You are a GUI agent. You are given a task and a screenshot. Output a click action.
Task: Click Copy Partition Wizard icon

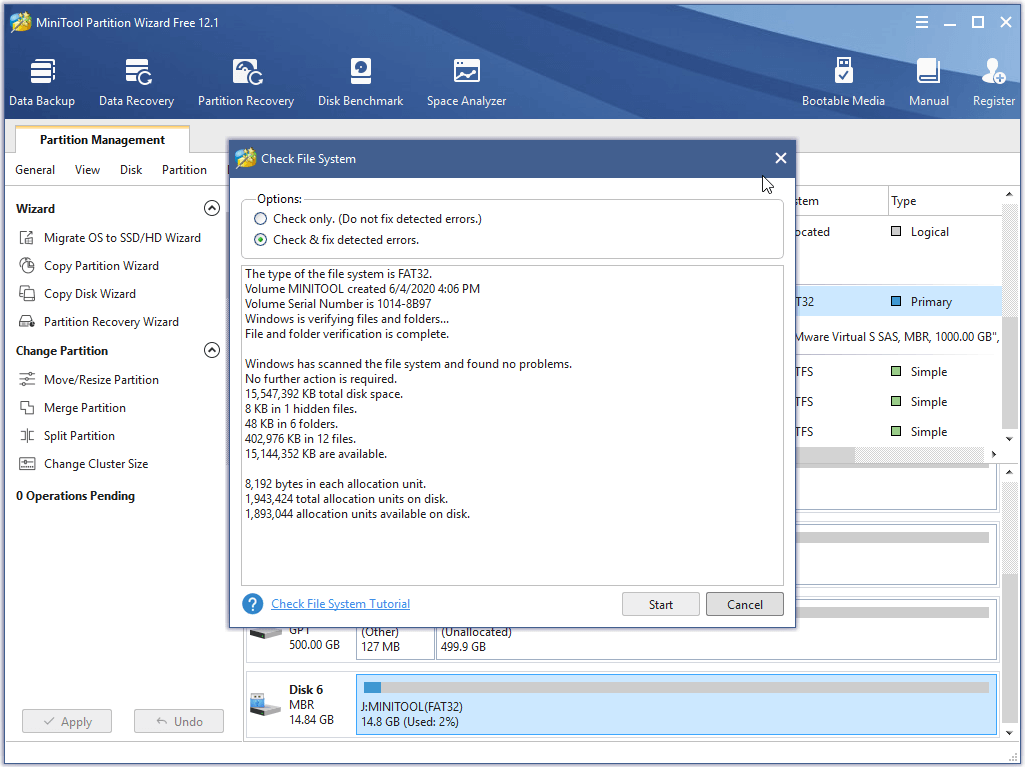pos(27,266)
